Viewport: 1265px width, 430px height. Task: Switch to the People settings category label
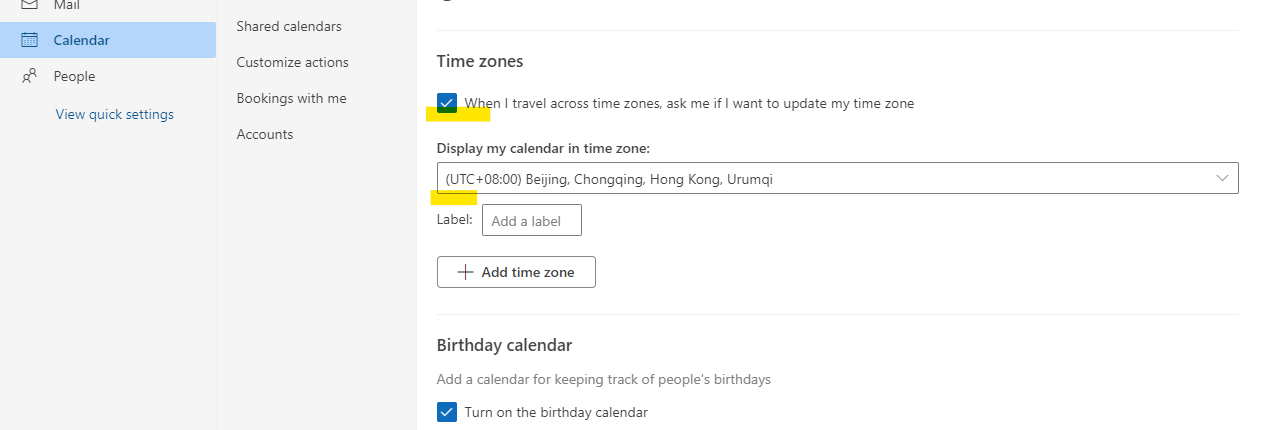(74, 76)
